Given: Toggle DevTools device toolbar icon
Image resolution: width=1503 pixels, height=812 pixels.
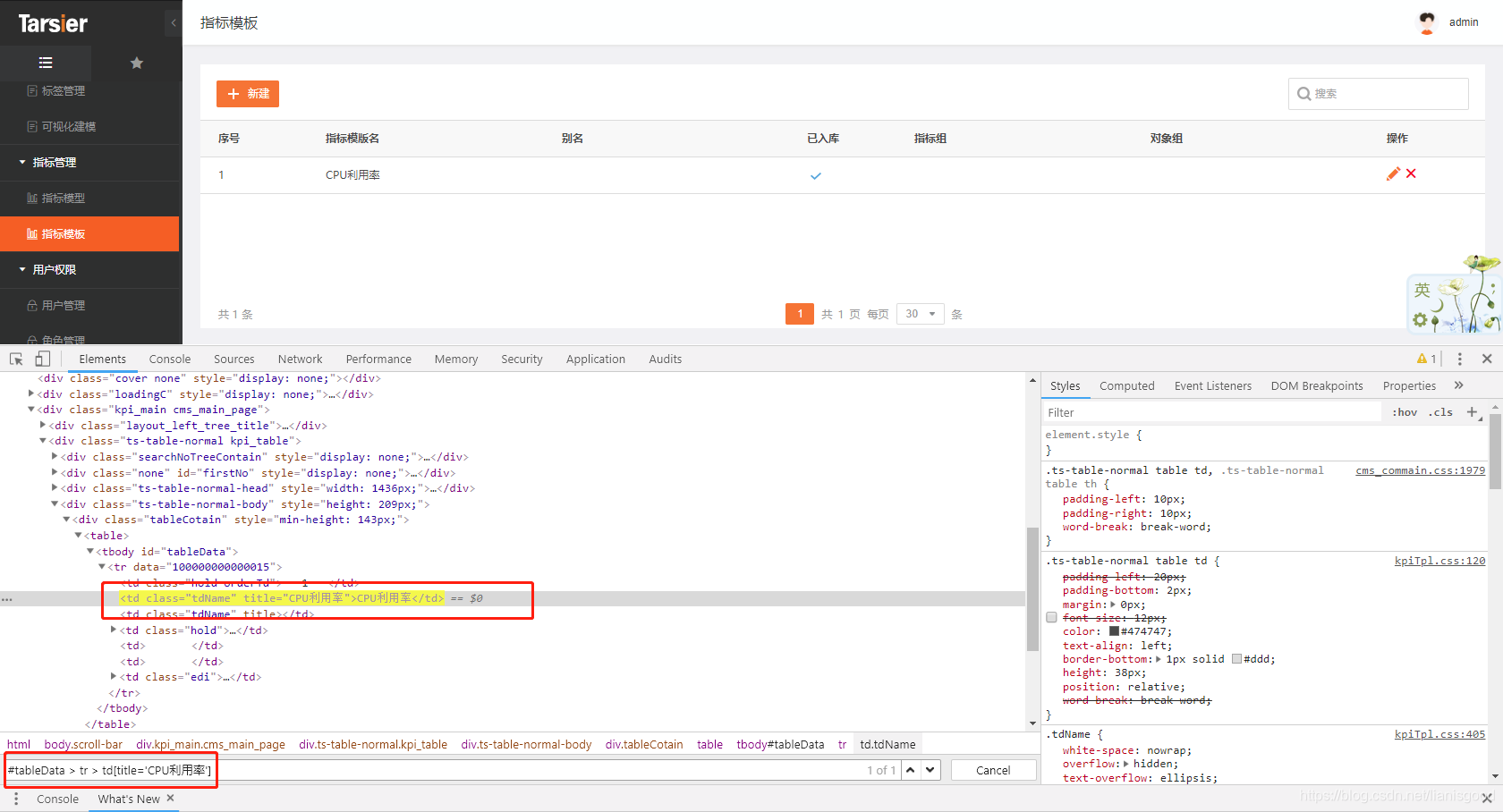Looking at the screenshot, I should pos(42,359).
